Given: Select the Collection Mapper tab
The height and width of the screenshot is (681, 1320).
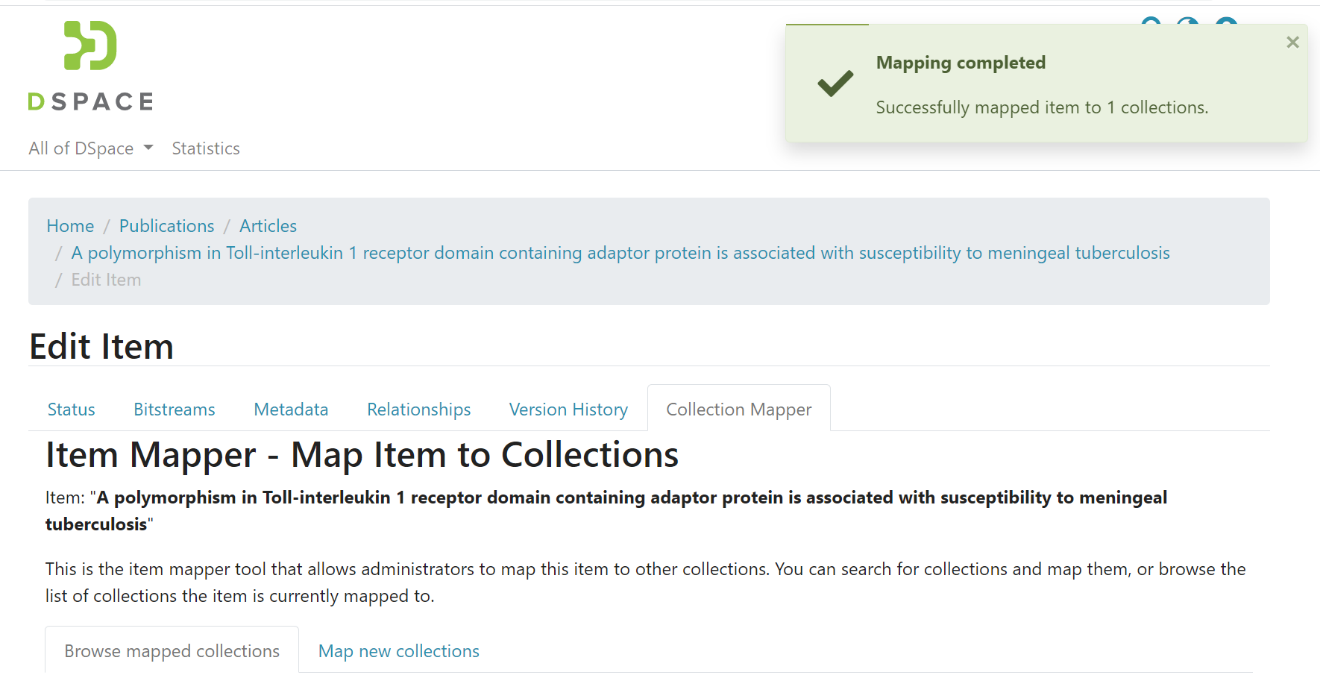Looking at the screenshot, I should click(739, 409).
